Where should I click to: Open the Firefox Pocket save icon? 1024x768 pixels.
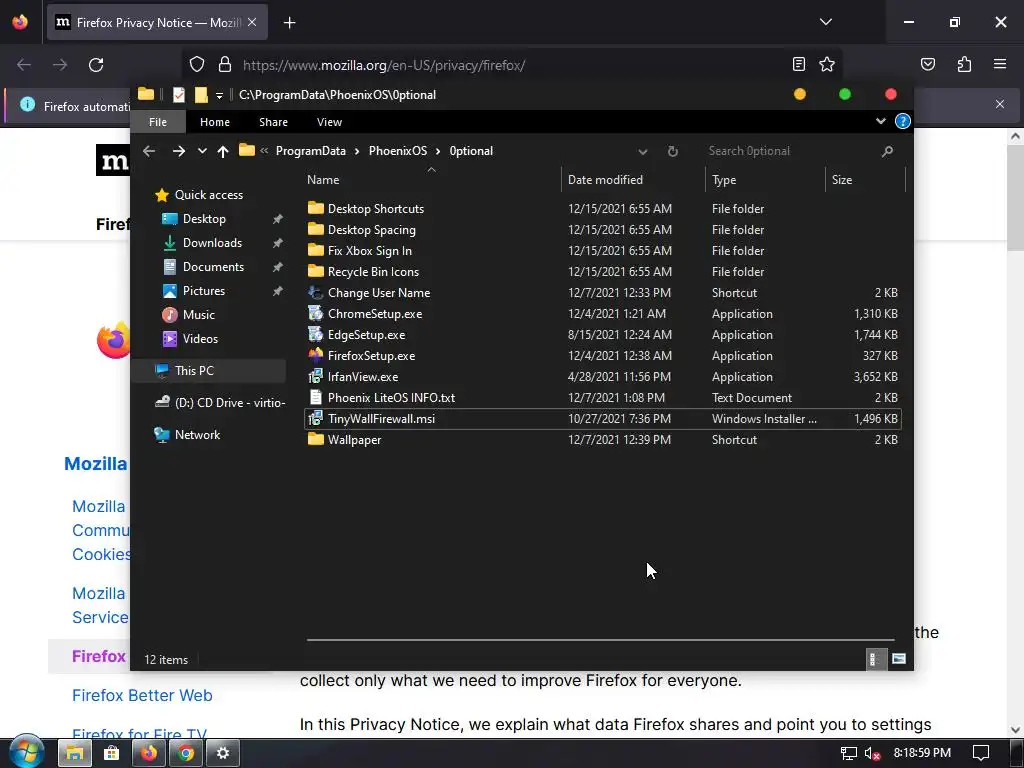(927, 64)
